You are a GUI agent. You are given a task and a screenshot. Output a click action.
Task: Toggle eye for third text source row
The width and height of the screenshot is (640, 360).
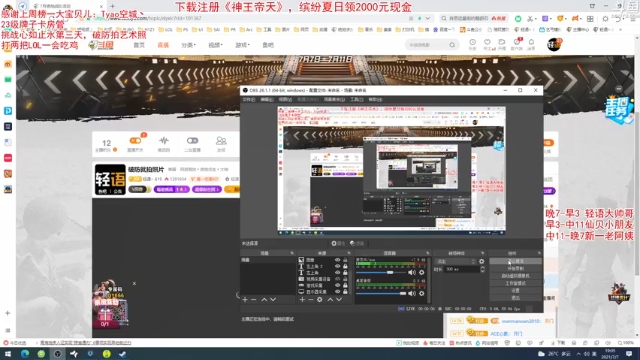tap(337, 273)
